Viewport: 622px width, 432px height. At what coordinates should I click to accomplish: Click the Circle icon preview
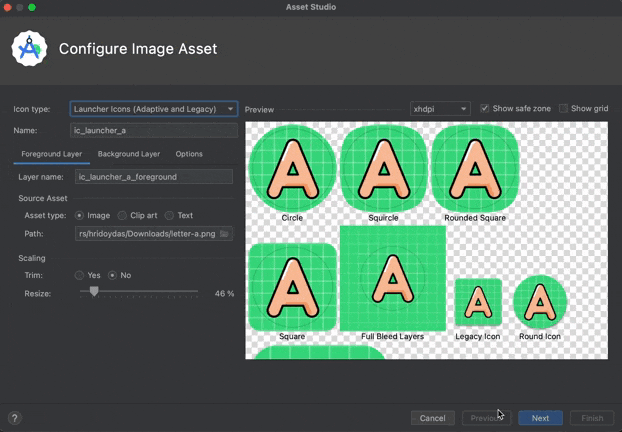point(292,168)
